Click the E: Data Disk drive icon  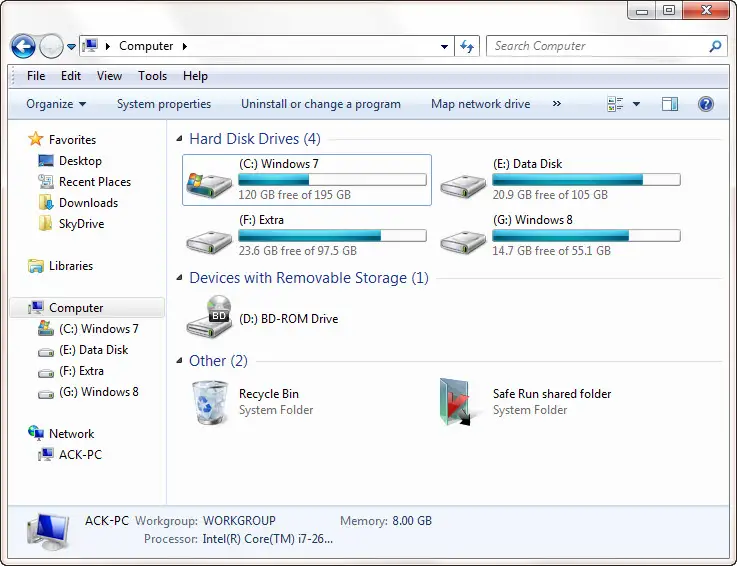tap(463, 186)
